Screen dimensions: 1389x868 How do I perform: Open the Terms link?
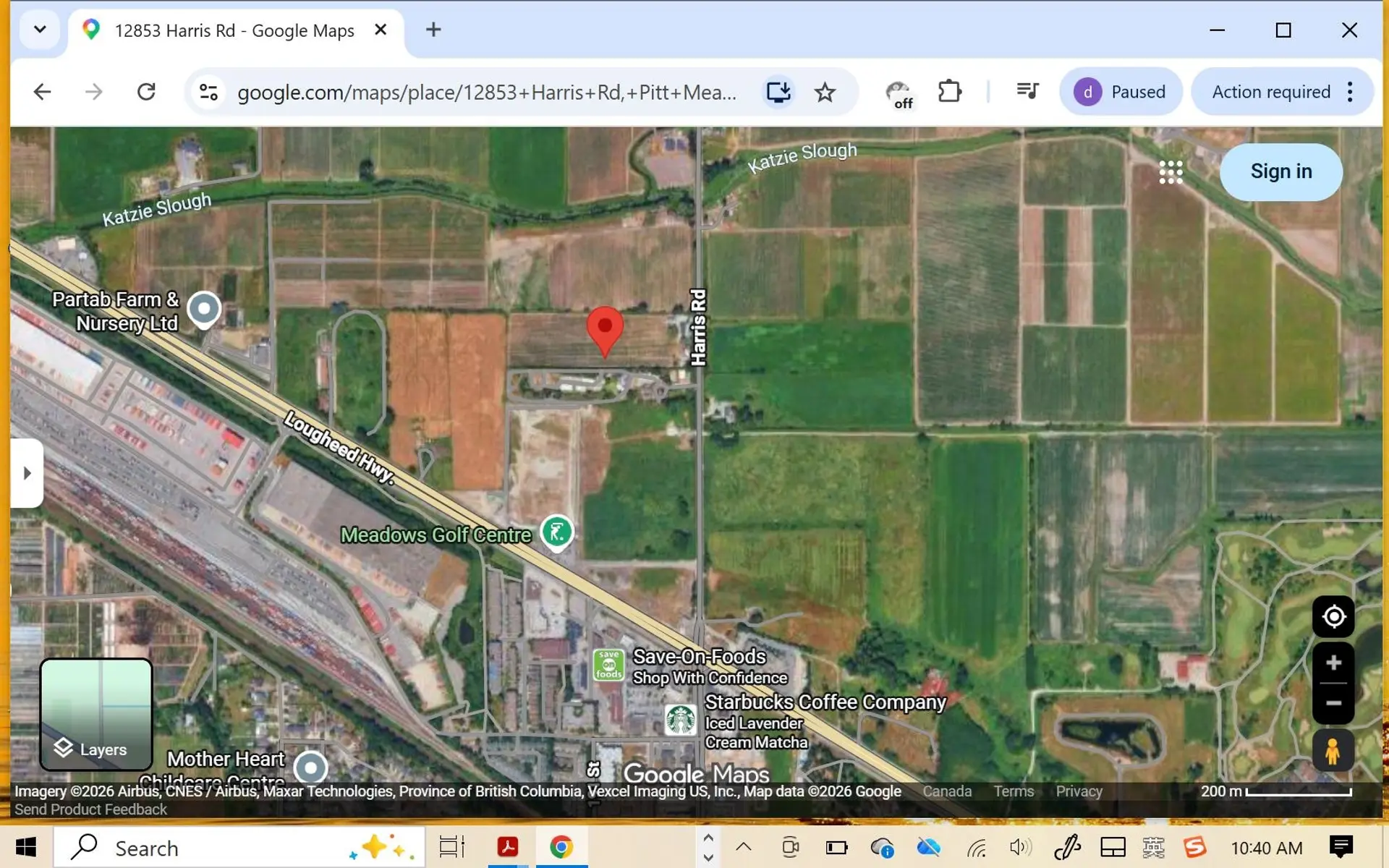(1013, 791)
